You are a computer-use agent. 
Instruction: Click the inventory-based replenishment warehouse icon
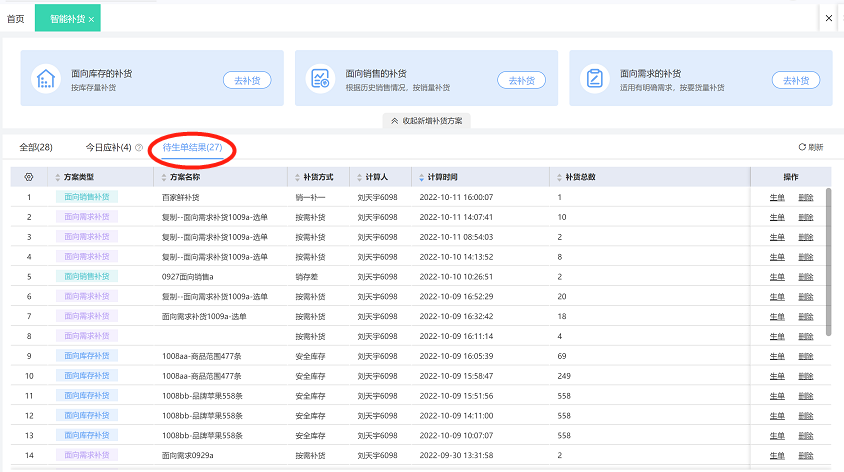[46, 80]
